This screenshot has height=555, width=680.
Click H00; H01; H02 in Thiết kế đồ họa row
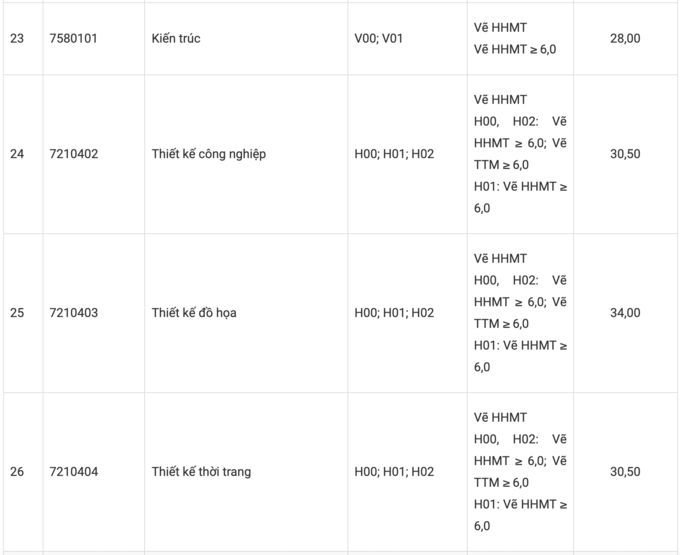[x=394, y=313]
